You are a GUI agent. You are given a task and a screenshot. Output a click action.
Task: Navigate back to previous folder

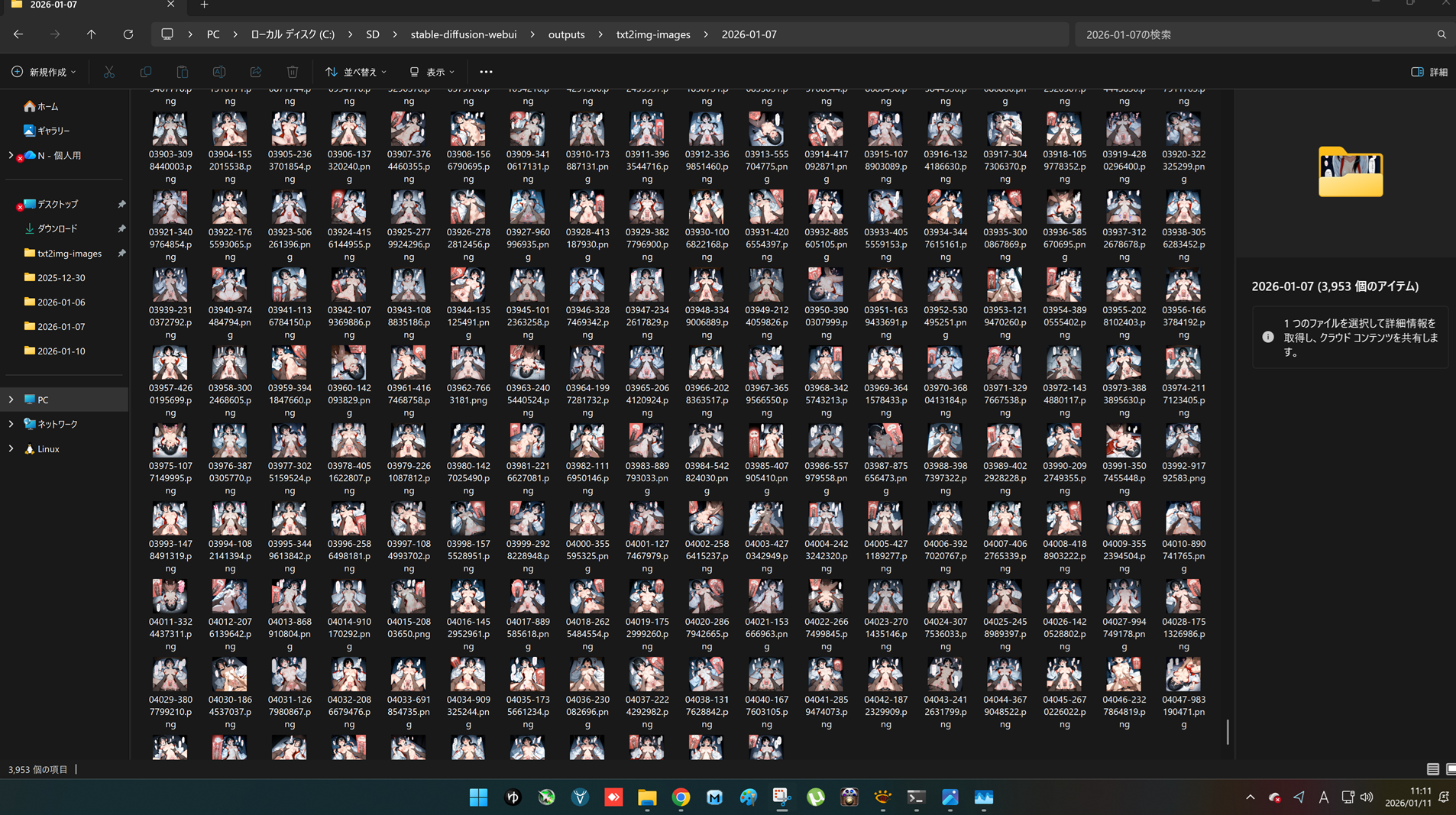point(18,34)
